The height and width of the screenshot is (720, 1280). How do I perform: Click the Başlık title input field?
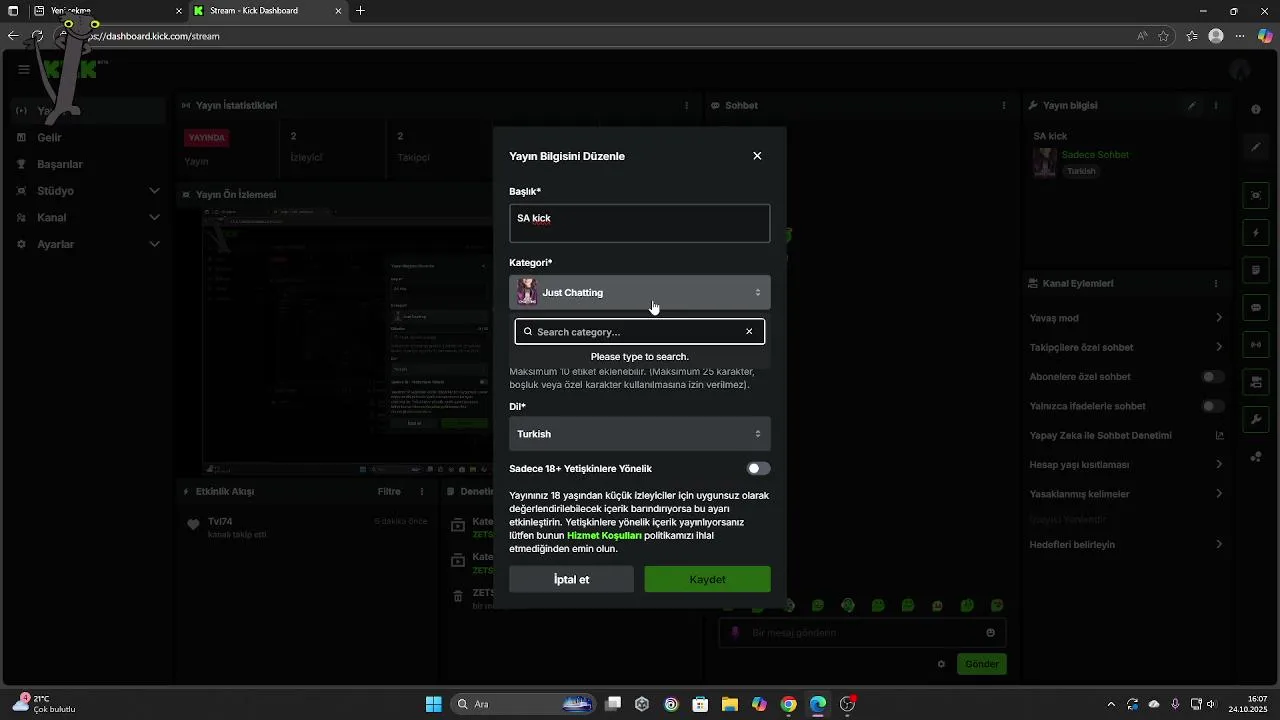point(640,224)
